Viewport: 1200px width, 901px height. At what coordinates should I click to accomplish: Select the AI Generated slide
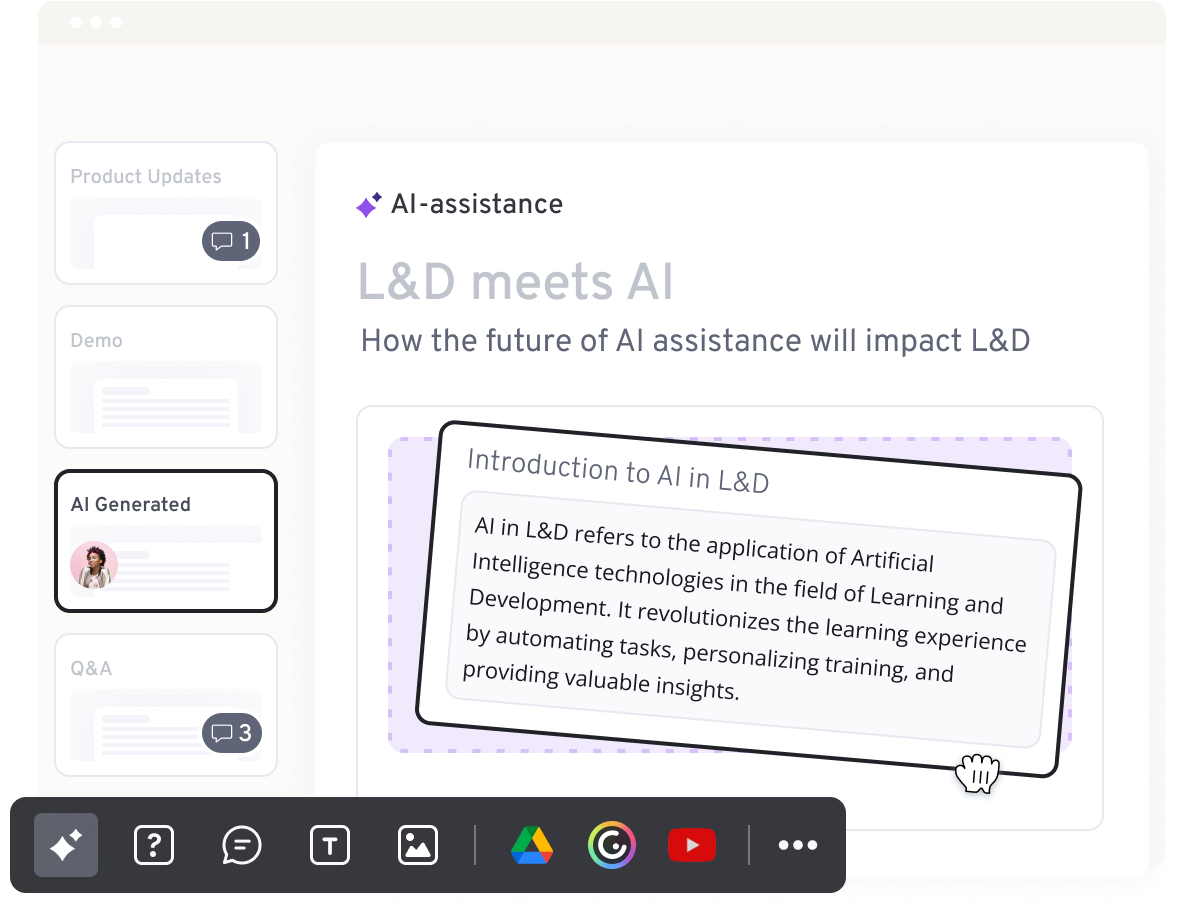click(x=166, y=540)
